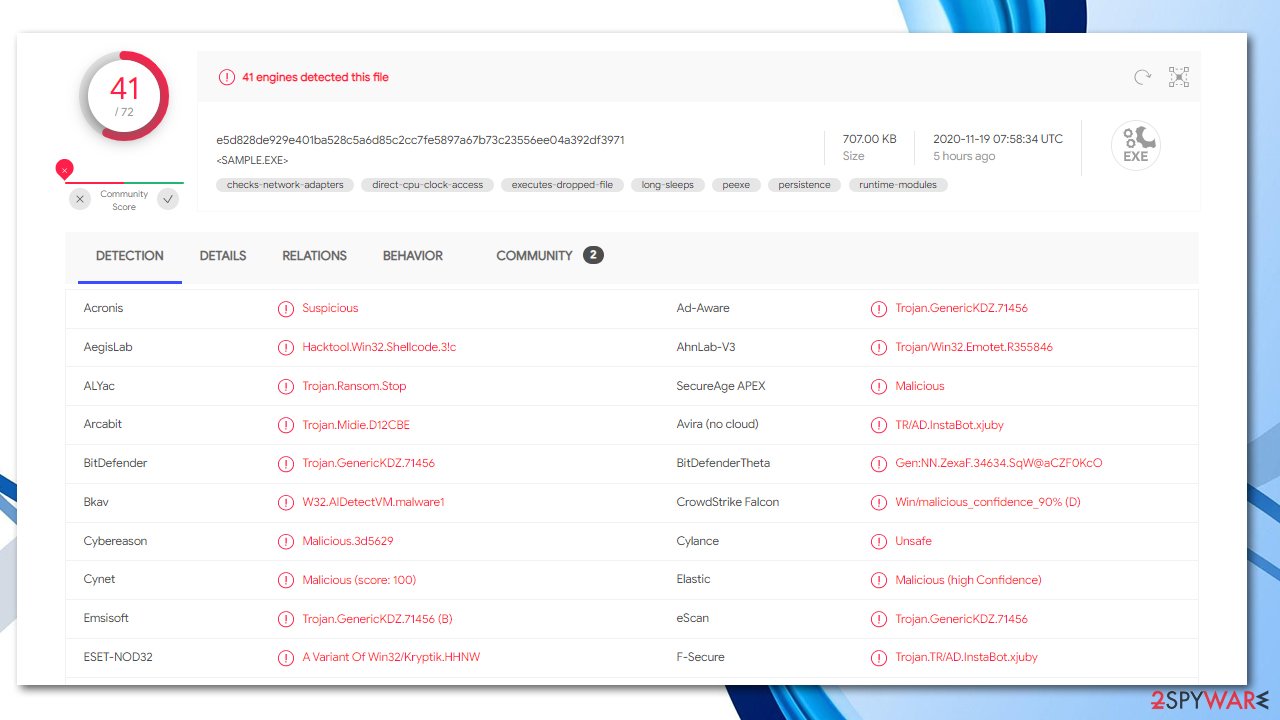Click the community count badge 2
The height and width of the screenshot is (720, 1280).
pos(593,256)
